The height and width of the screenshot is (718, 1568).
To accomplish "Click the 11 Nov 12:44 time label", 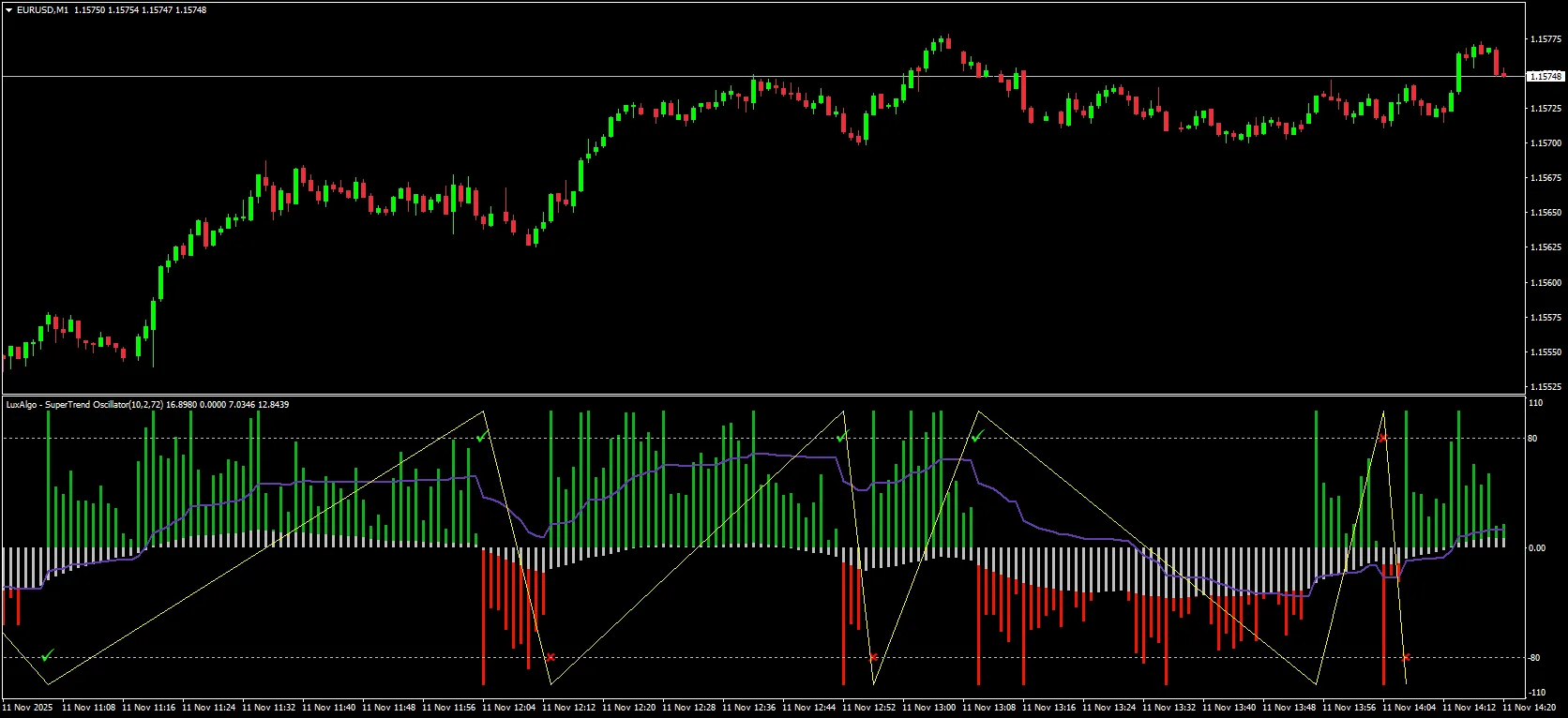I will coord(808,708).
